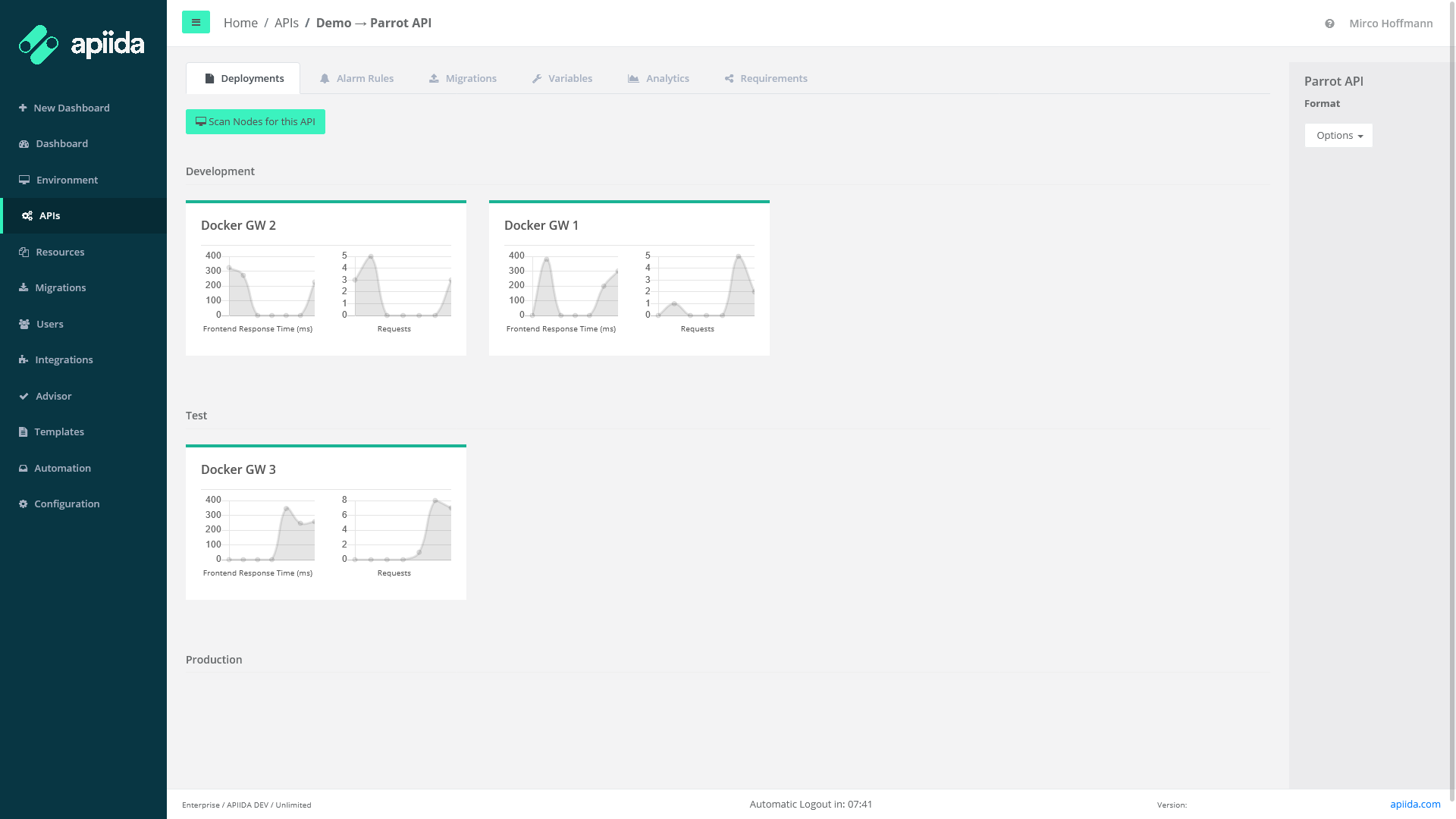The width and height of the screenshot is (1456, 819).
Task: Follow the apiida.com footer link
Action: pos(1414,804)
